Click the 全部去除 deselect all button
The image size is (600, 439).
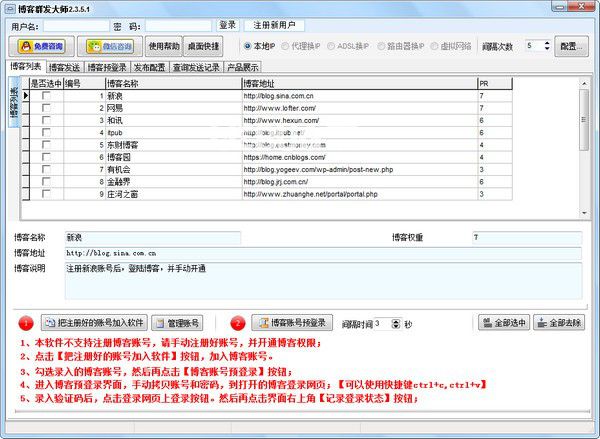click(x=559, y=323)
